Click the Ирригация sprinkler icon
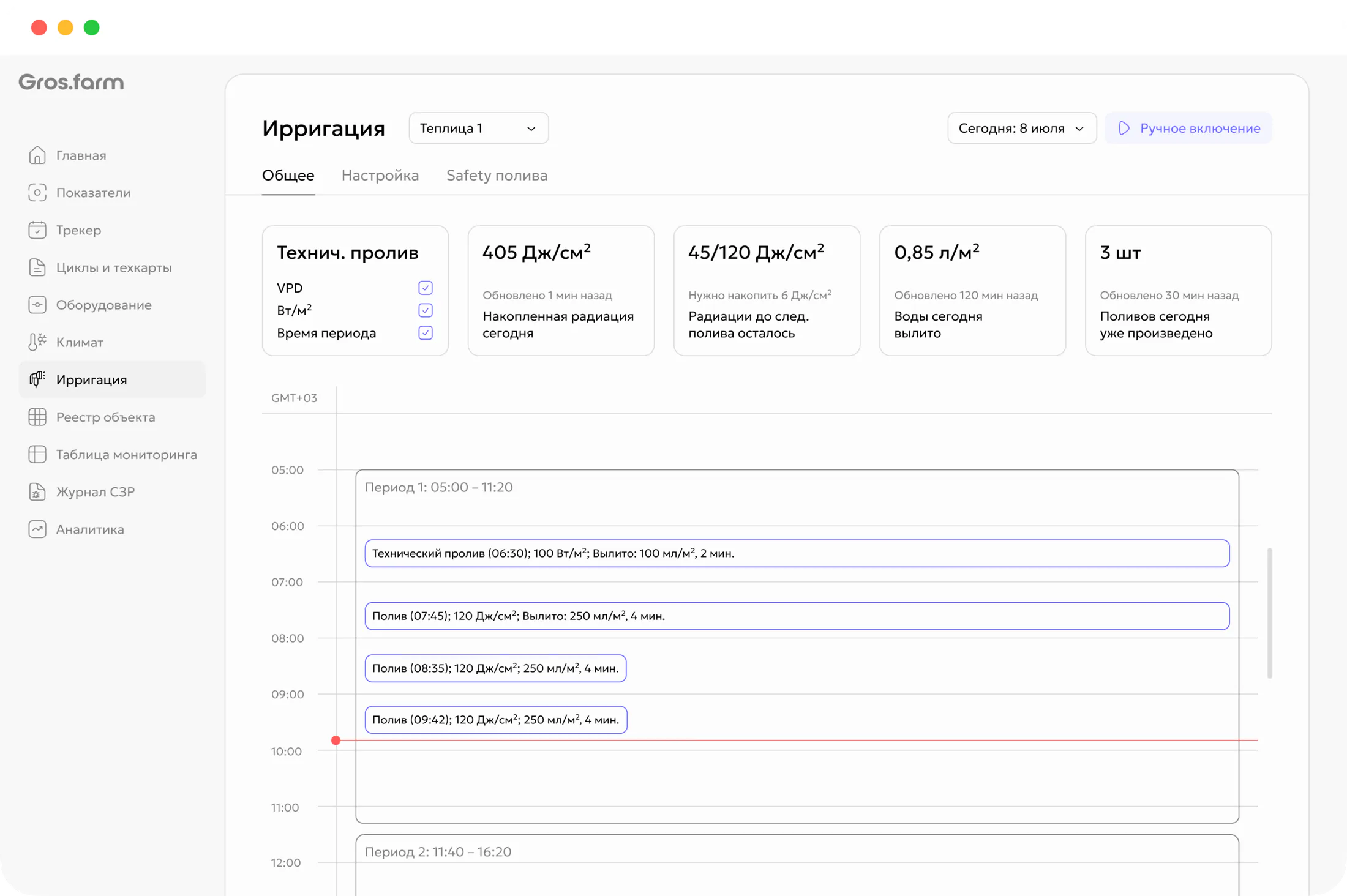 pos(37,379)
